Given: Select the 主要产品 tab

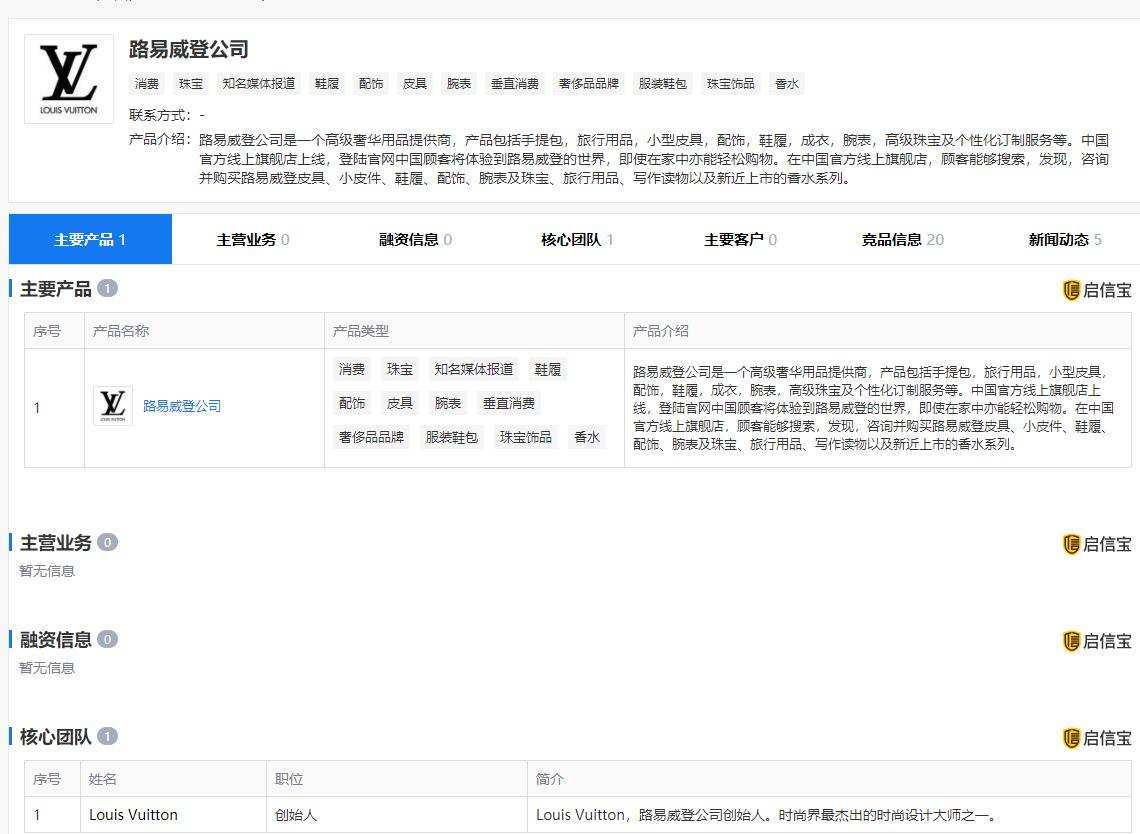Looking at the screenshot, I should coord(90,240).
